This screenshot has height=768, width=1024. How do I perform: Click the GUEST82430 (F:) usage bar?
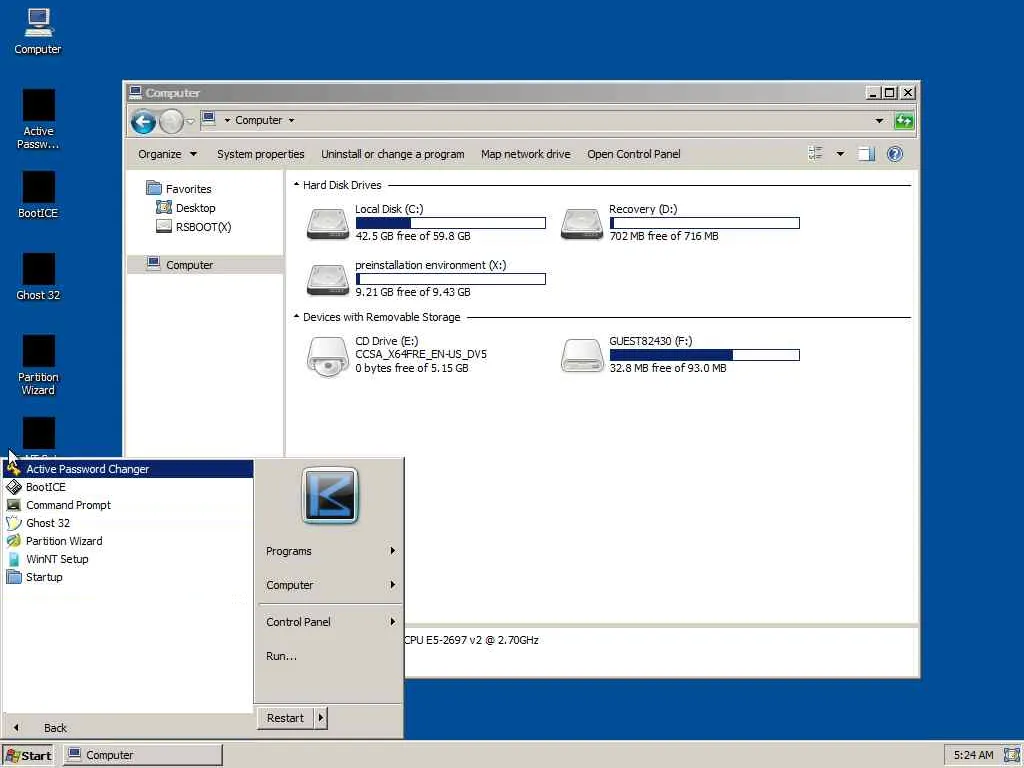click(705, 355)
